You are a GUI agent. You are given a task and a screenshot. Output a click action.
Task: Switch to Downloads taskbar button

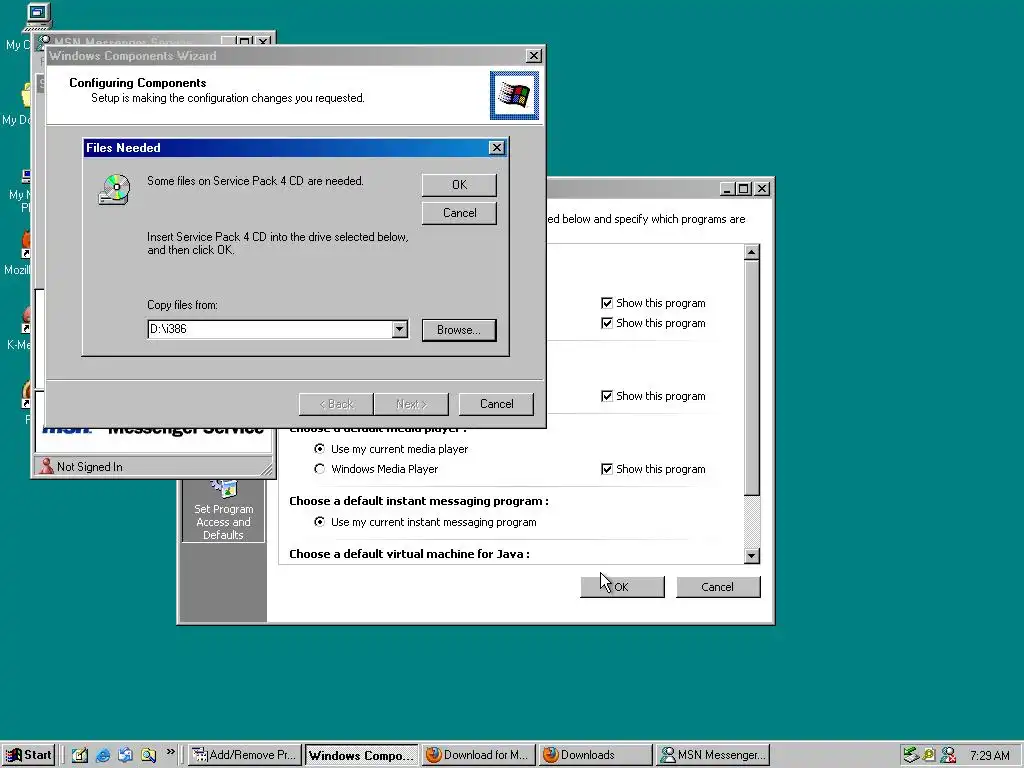click(x=595, y=755)
